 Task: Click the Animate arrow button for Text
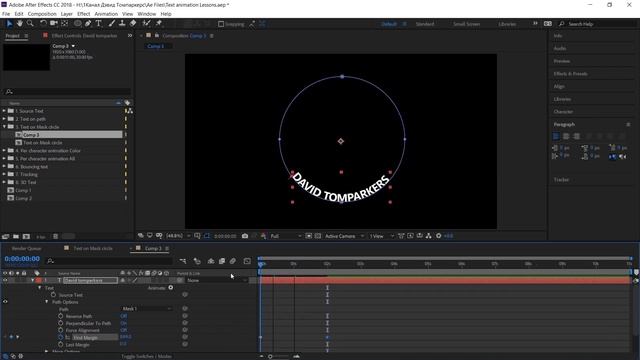click(171, 288)
